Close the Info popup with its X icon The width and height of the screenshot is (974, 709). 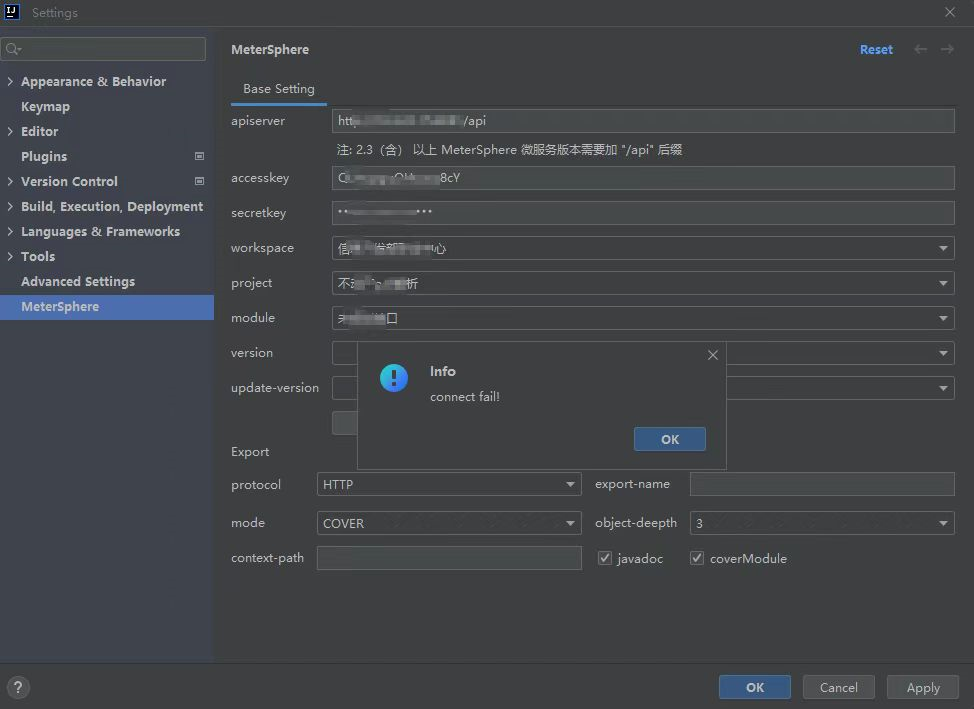712,355
